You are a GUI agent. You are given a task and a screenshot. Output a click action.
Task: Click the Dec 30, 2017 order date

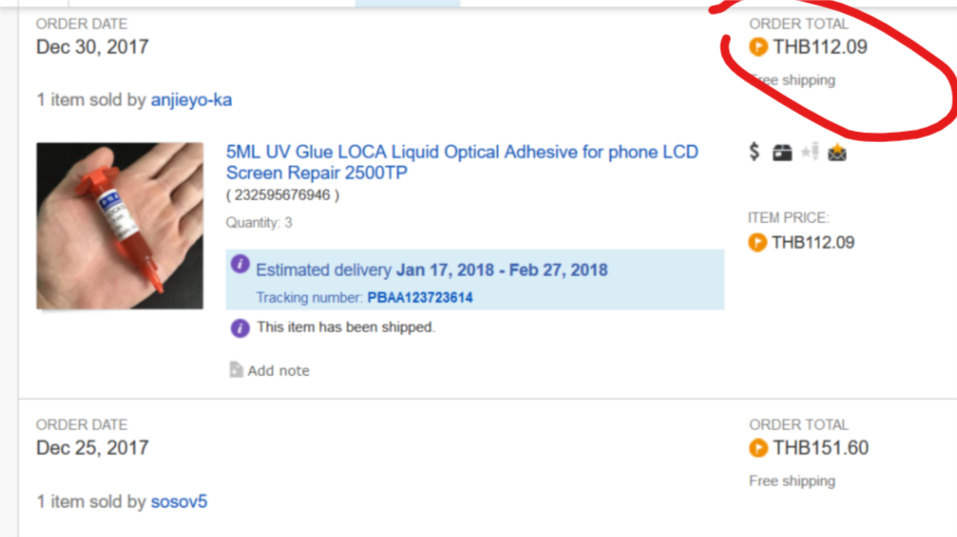pos(92,47)
